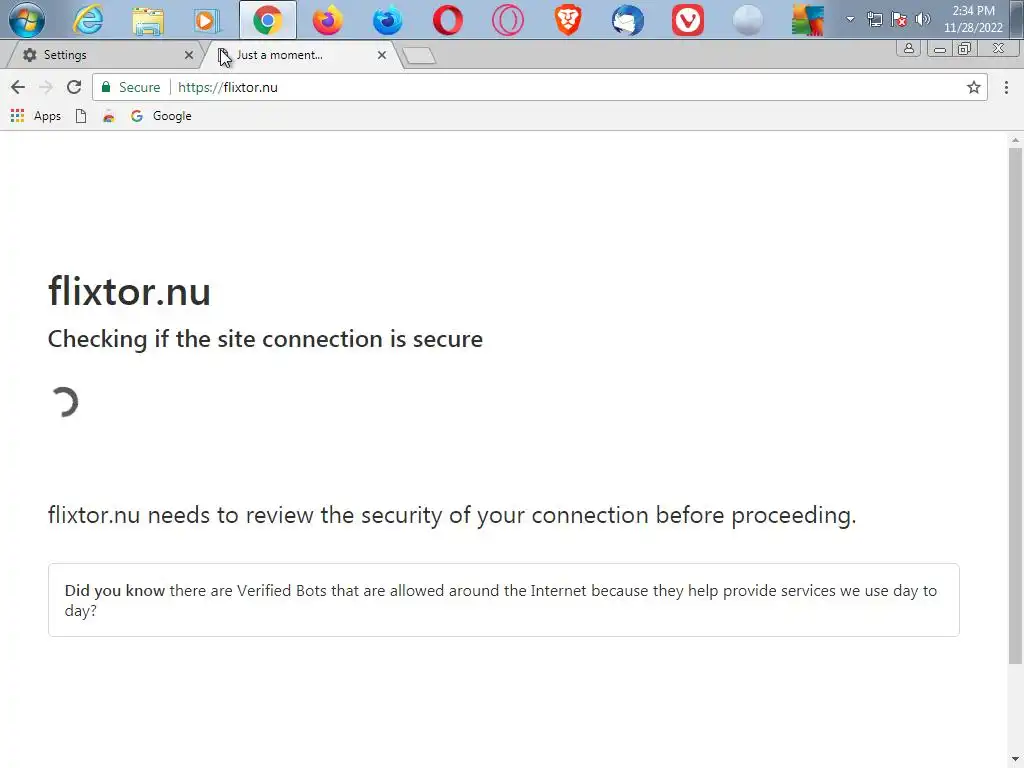Open the Chrome three-dot menu

[x=1006, y=87]
